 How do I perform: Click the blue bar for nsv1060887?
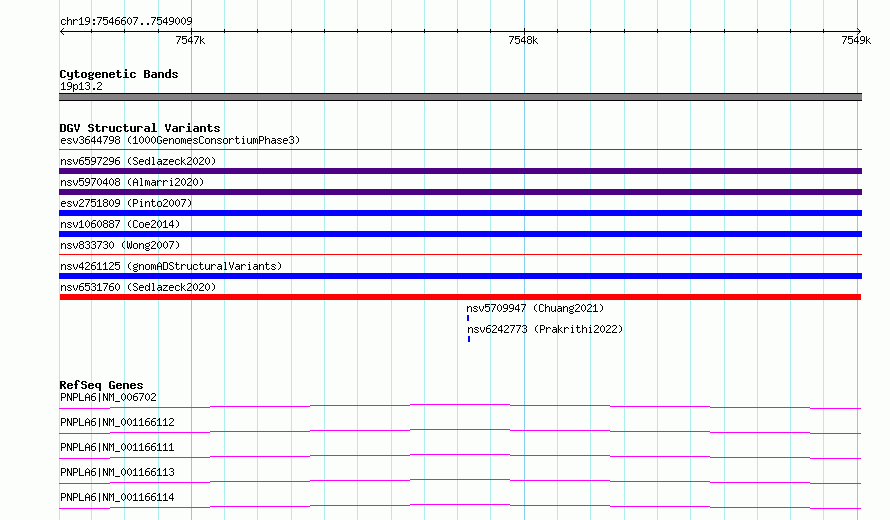click(x=460, y=234)
